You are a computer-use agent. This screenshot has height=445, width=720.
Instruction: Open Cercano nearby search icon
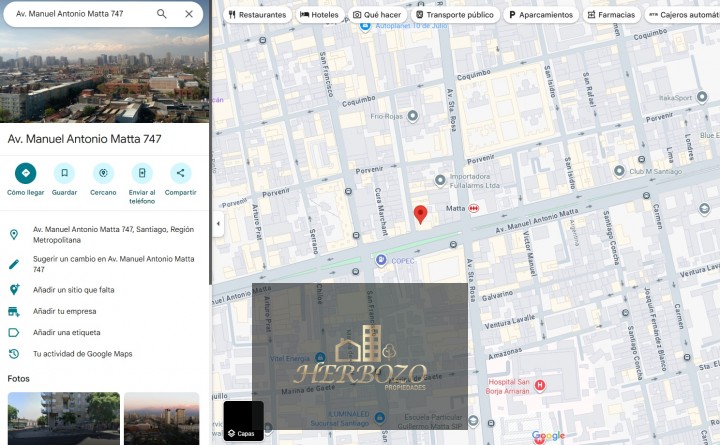coord(103,173)
